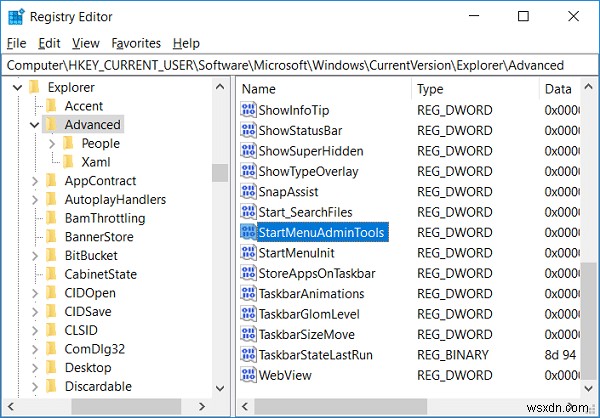
Task: Expand the AppContract key
Action: (35, 181)
